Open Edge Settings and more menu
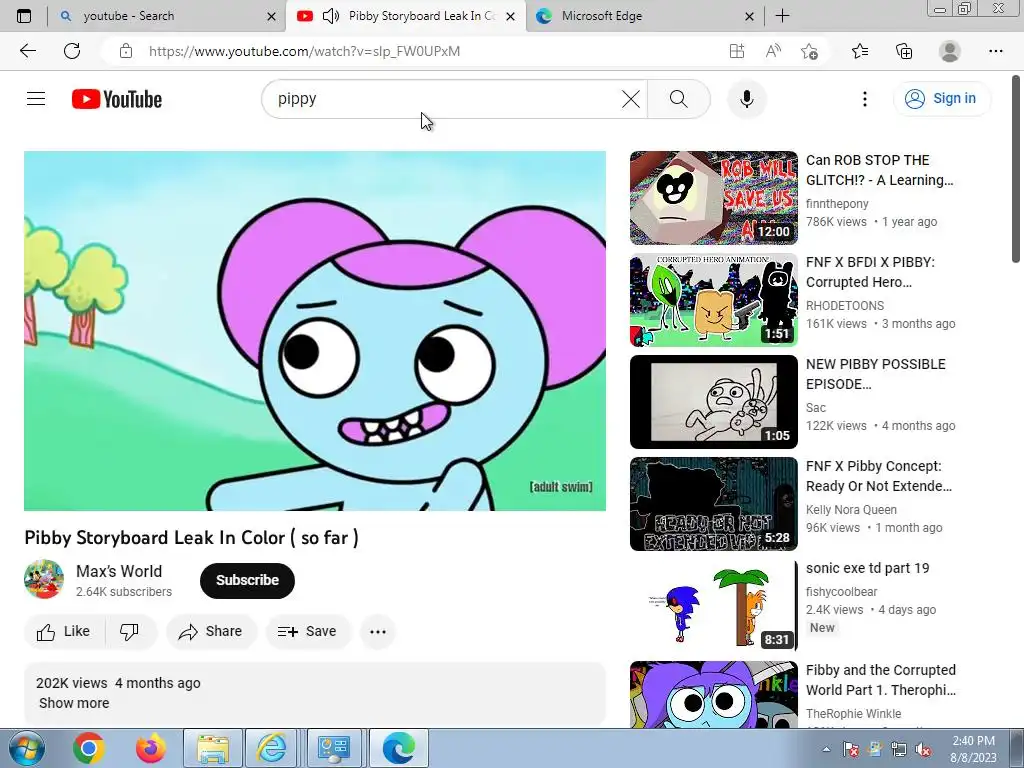Screen dimensions: 1024x768 coord(995,52)
